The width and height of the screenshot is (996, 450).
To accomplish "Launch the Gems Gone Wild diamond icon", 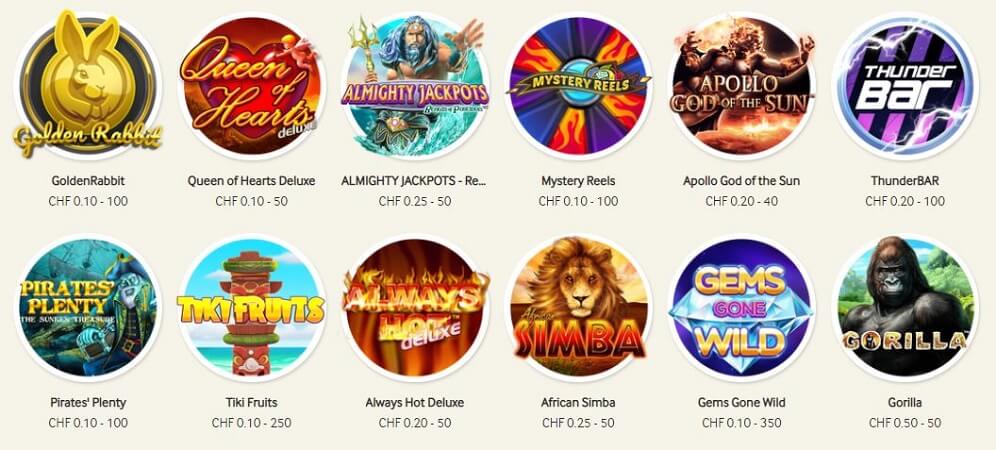I will coord(741,308).
